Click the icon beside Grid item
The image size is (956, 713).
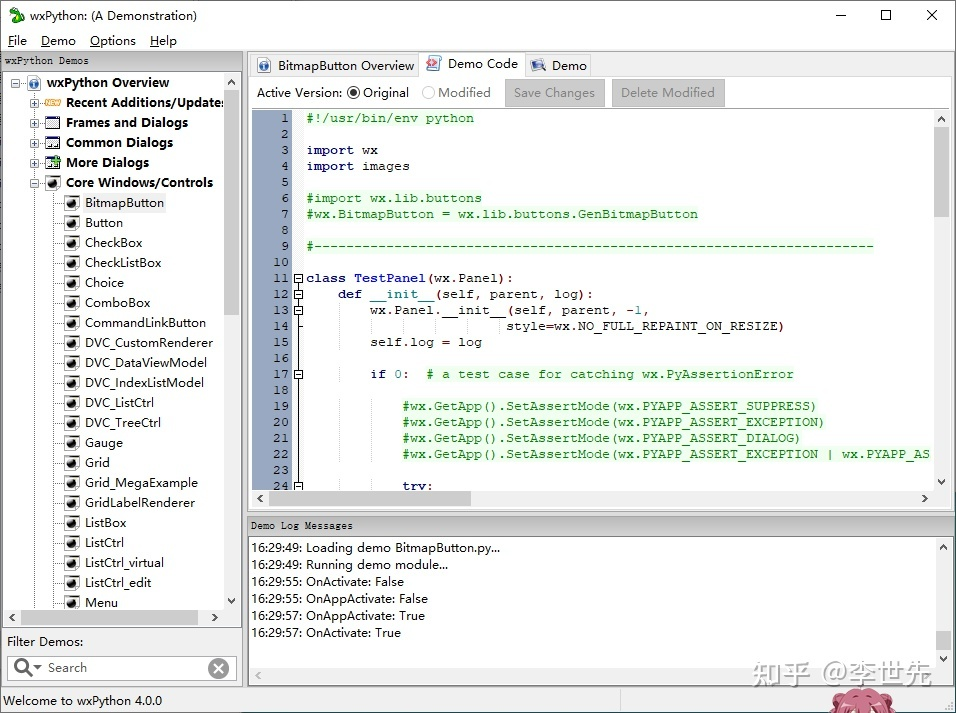(x=72, y=463)
